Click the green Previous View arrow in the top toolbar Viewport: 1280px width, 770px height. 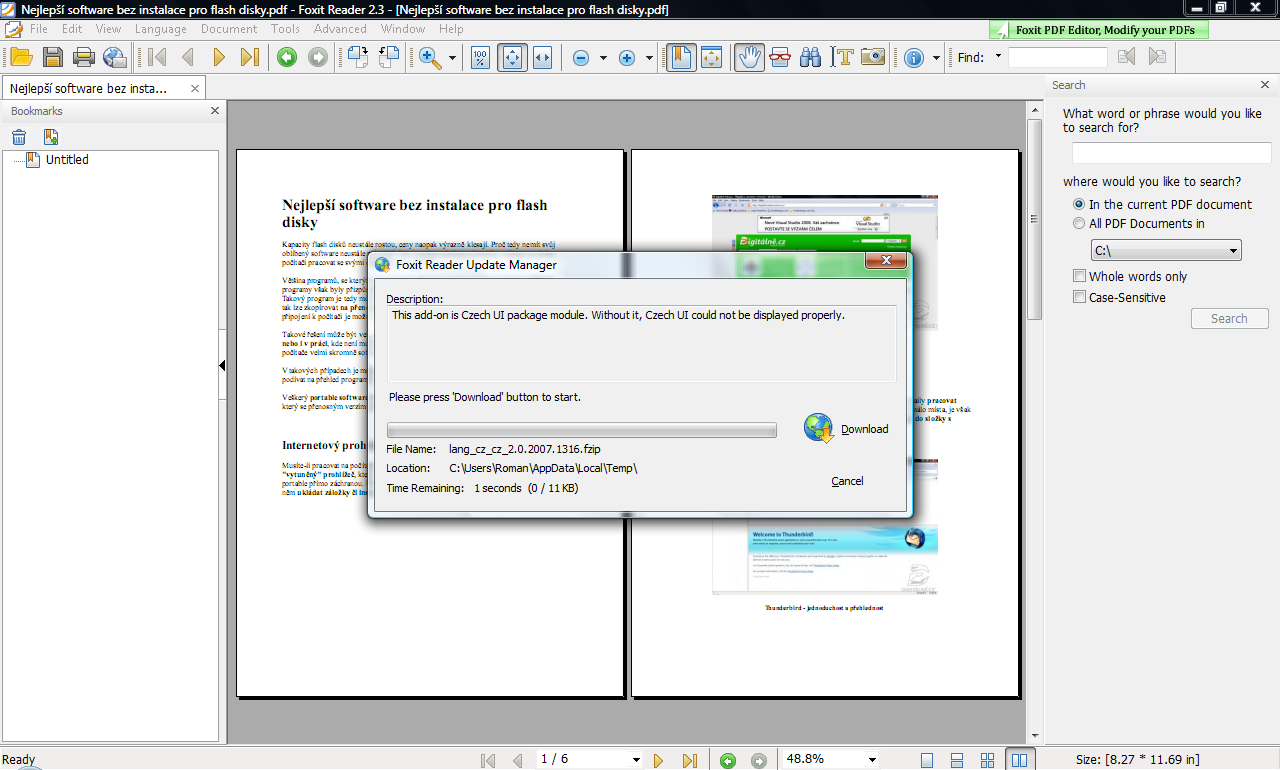click(287, 57)
